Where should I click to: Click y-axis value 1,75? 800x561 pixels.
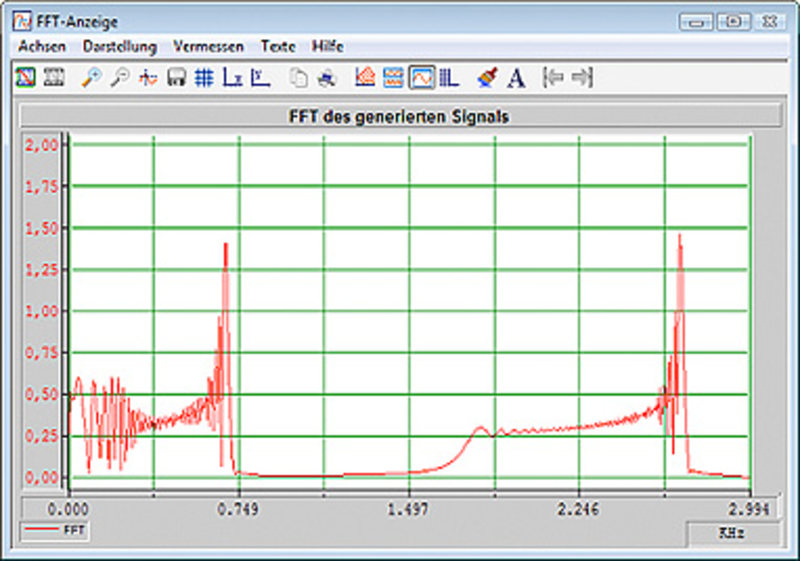[x=42, y=187]
